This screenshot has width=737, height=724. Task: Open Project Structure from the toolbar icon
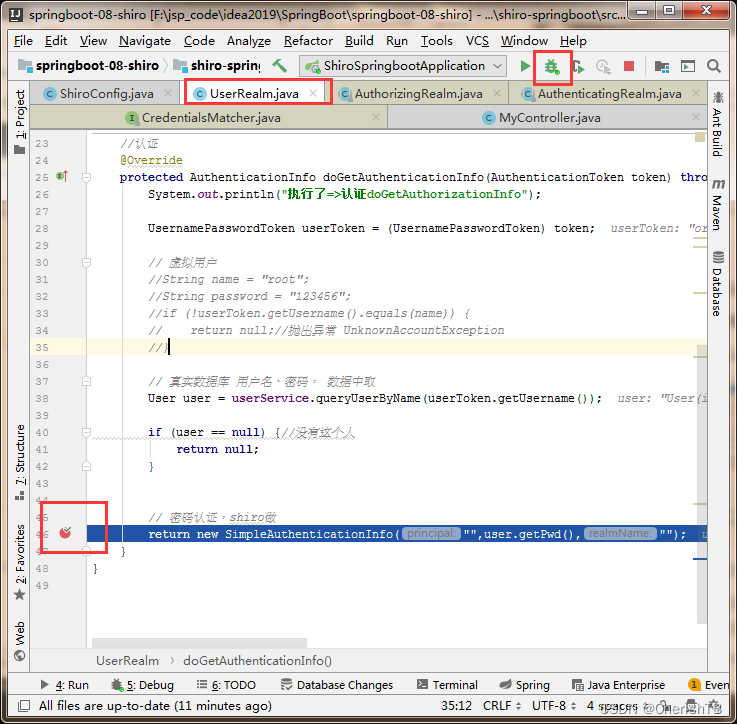pyautogui.click(x=662, y=67)
